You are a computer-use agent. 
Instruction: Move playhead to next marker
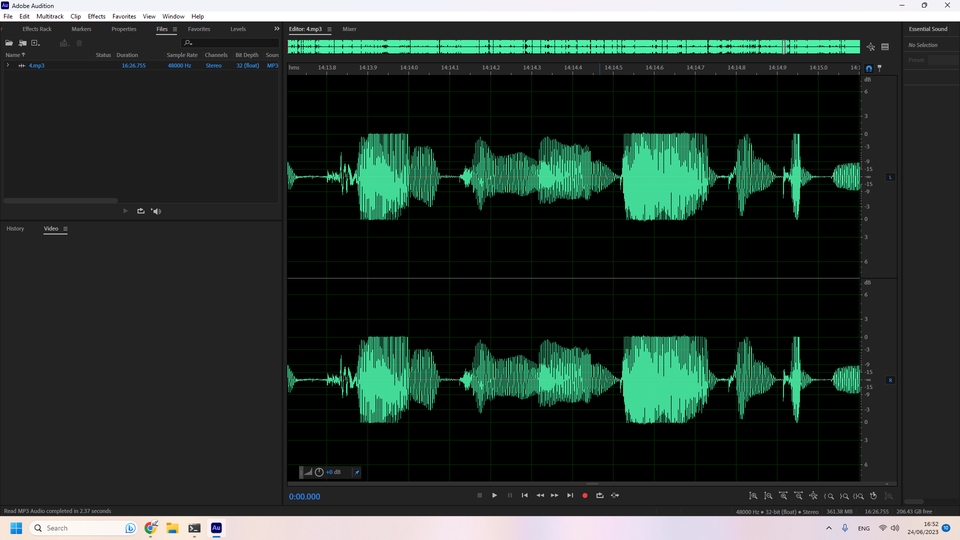coord(570,495)
